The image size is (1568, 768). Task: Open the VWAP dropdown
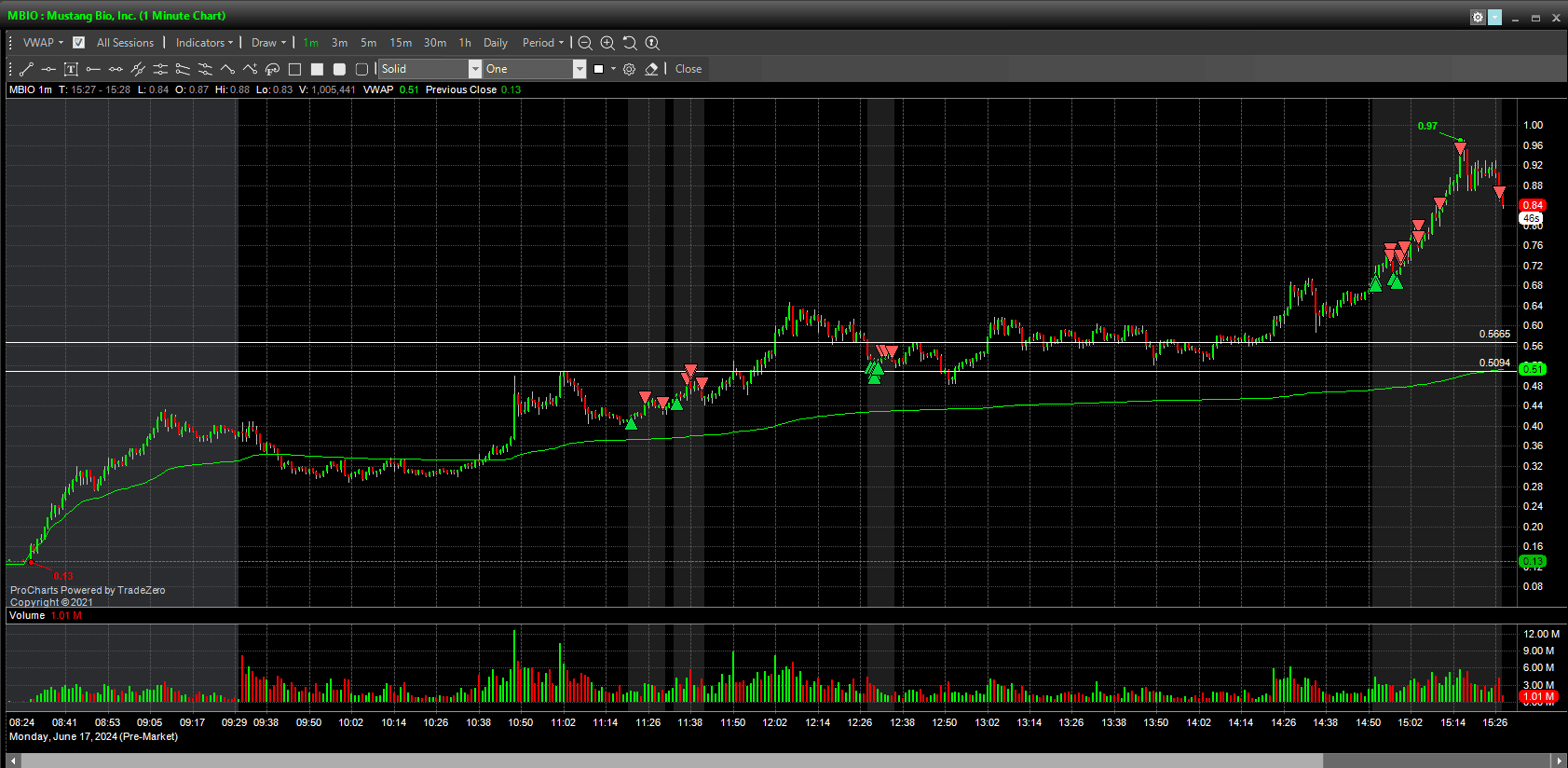point(43,43)
